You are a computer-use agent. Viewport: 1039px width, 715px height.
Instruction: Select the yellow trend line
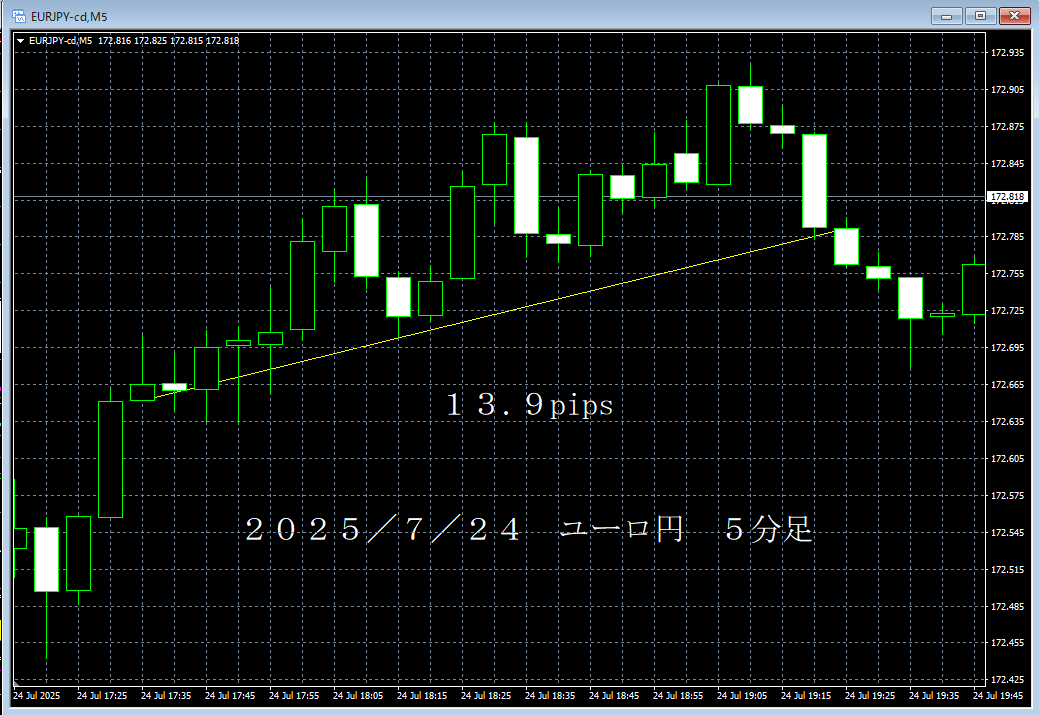coord(494,315)
